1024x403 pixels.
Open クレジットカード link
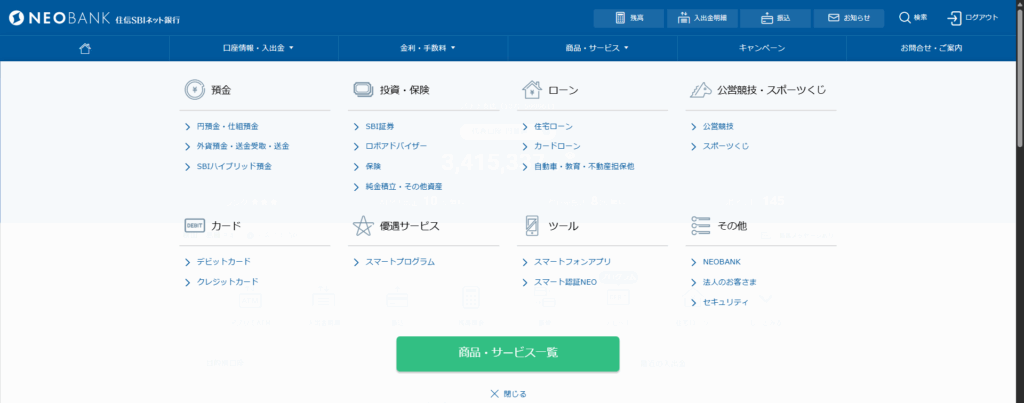(x=227, y=282)
